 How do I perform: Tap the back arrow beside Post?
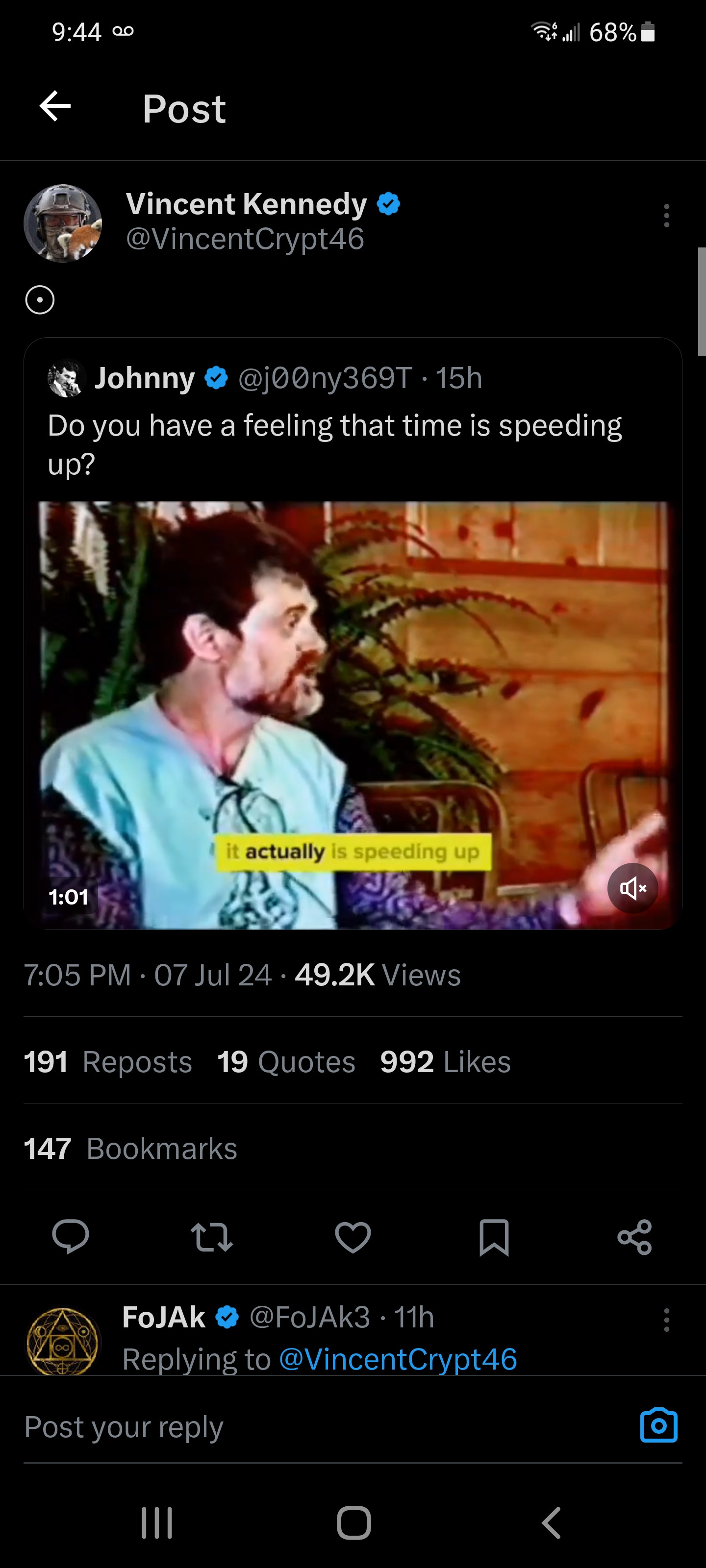55,106
